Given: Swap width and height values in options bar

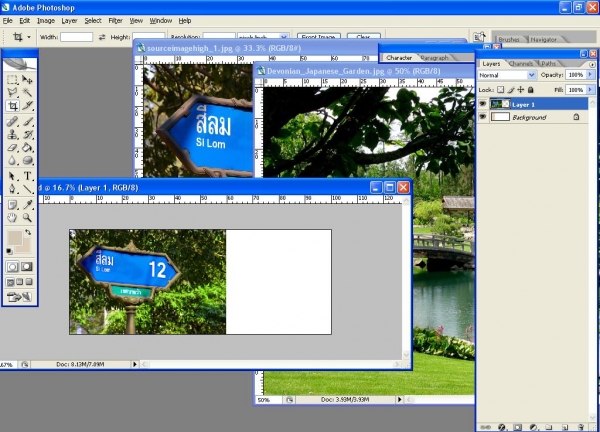Looking at the screenshot, I should tap(102, 37).
